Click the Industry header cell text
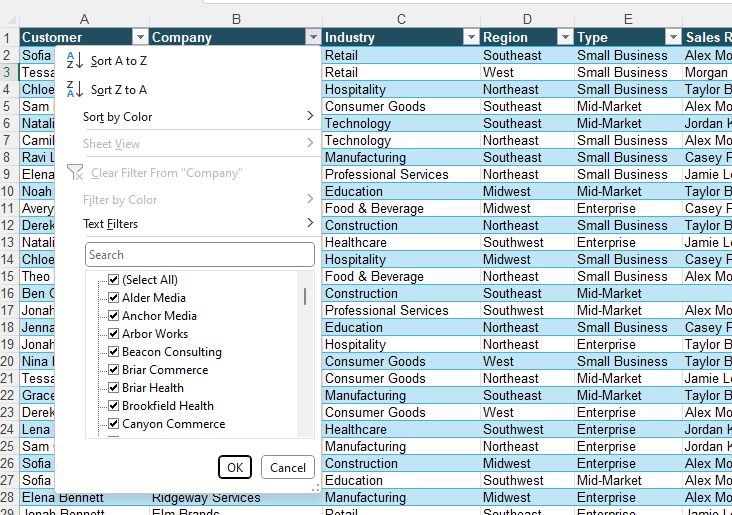The image size is (732, 515). (x=350, y=37)
